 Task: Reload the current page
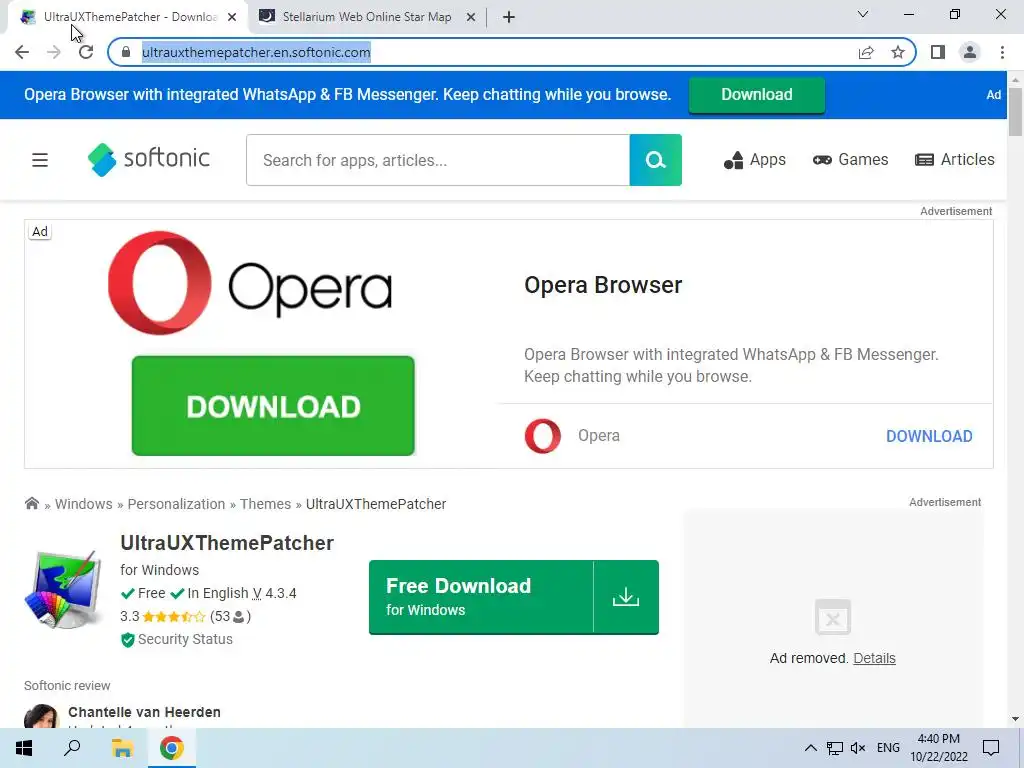click(86, 52)
